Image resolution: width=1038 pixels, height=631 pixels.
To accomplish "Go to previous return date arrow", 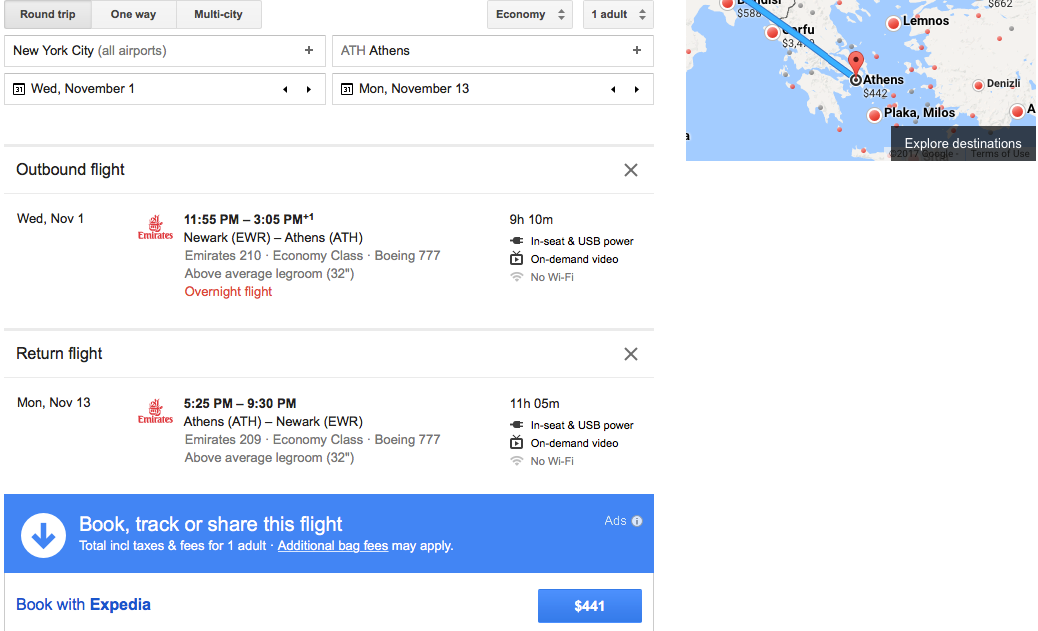I will (x=613, y=89).
